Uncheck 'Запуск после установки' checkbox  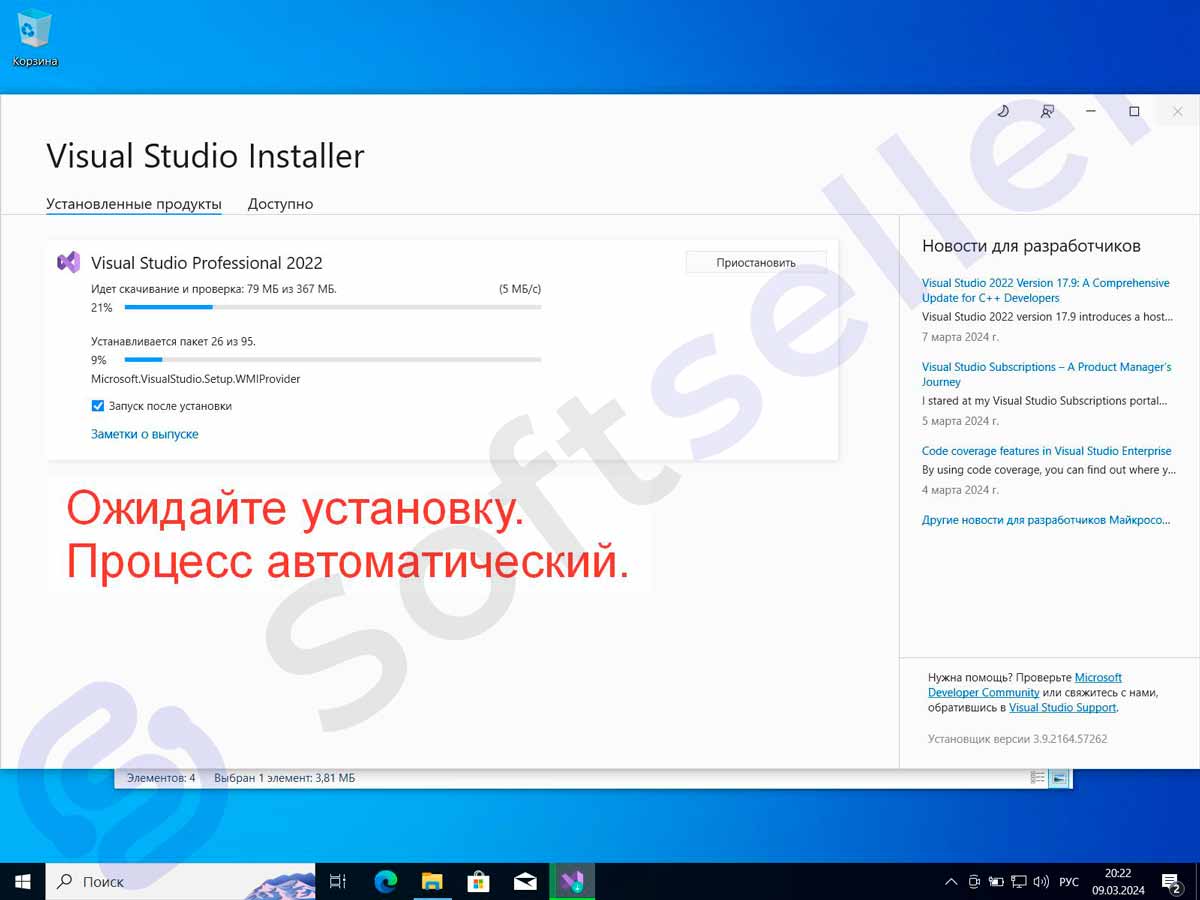click(x=98, y=406)
